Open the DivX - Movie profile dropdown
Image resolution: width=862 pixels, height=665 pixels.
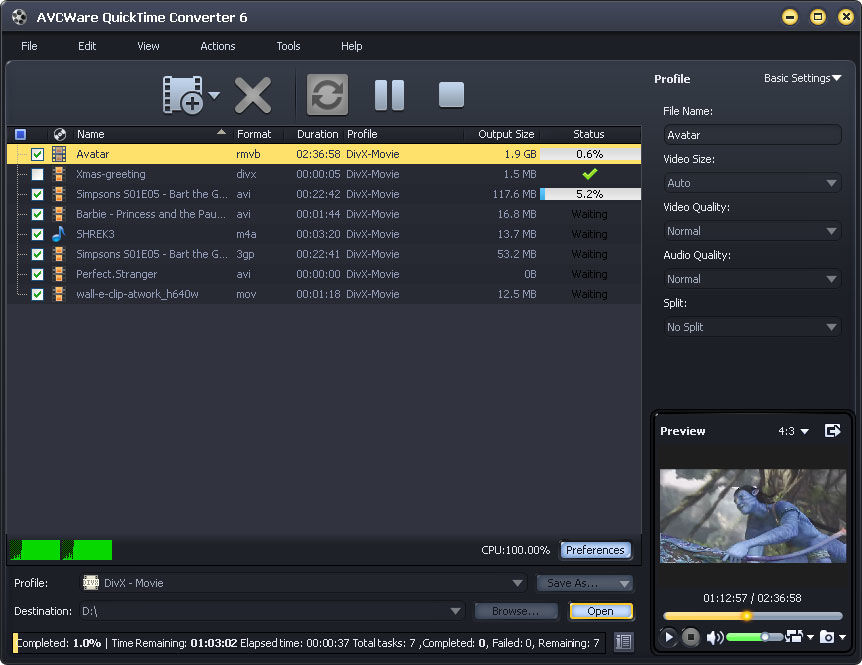pos(303,583)
